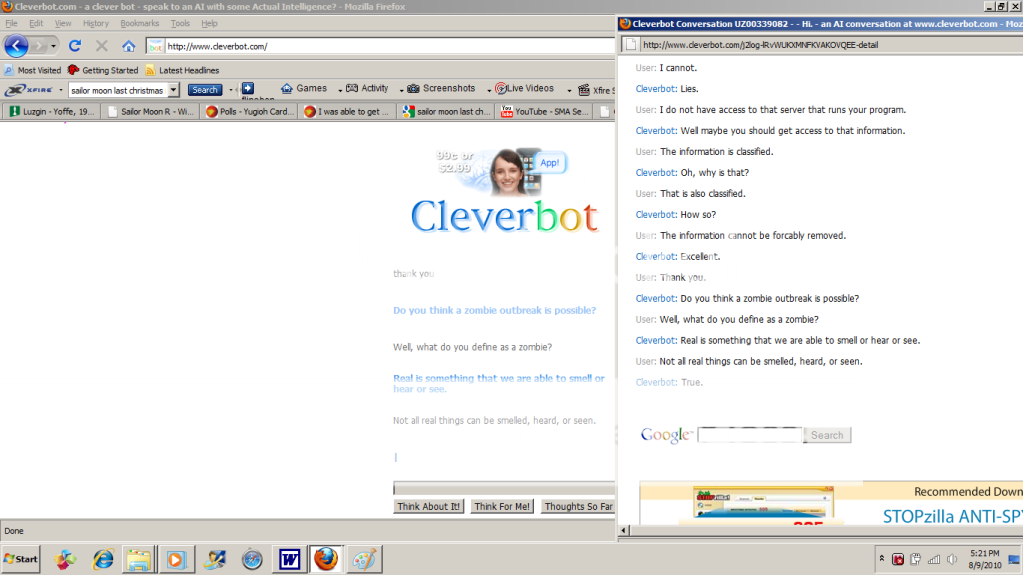This screenshot has height=575, width=1023.
Task: Click the horizontal scrollbar left arrow
Action: click(x=623, y=531)
